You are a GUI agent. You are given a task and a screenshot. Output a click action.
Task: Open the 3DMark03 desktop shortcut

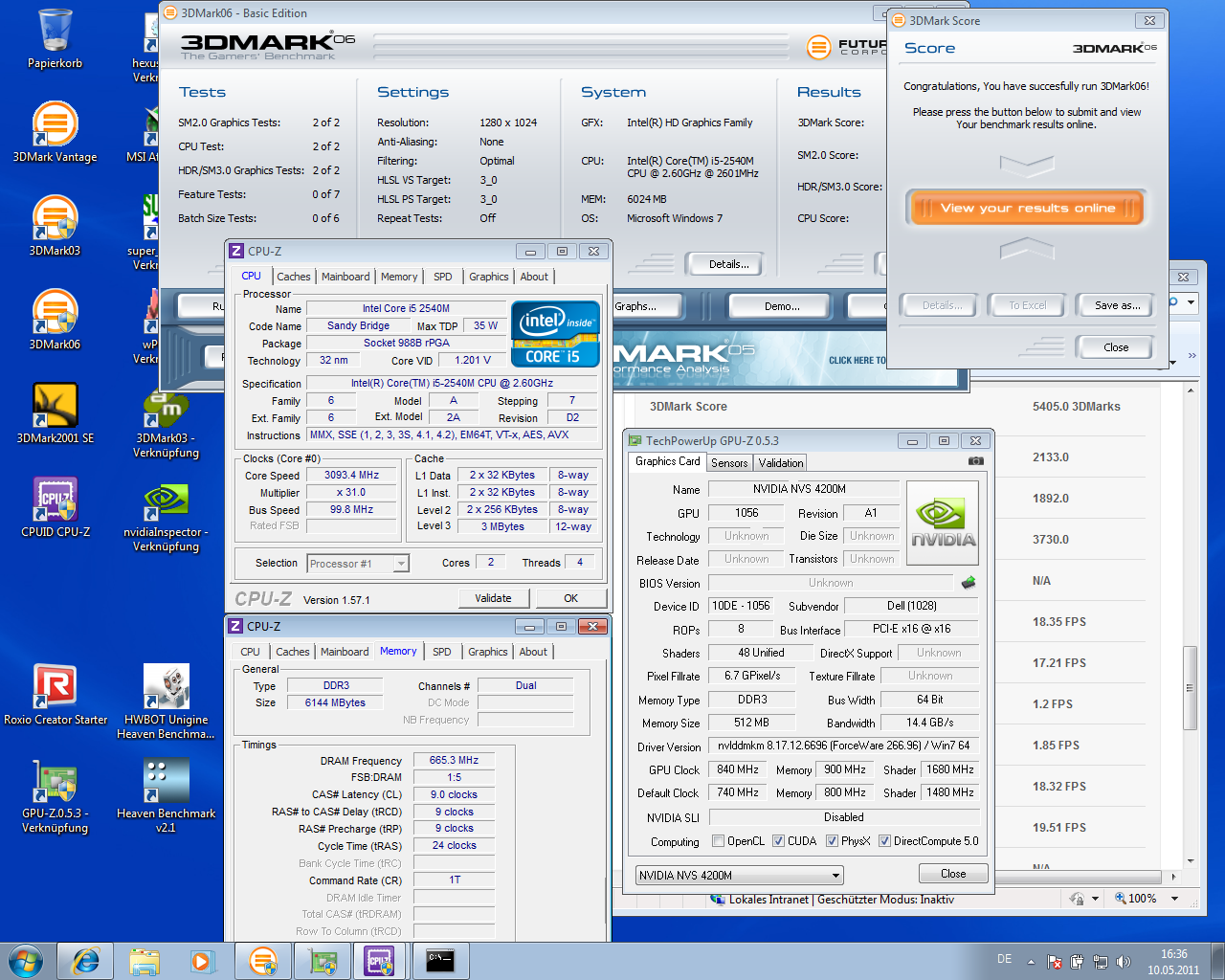[55, 226]
